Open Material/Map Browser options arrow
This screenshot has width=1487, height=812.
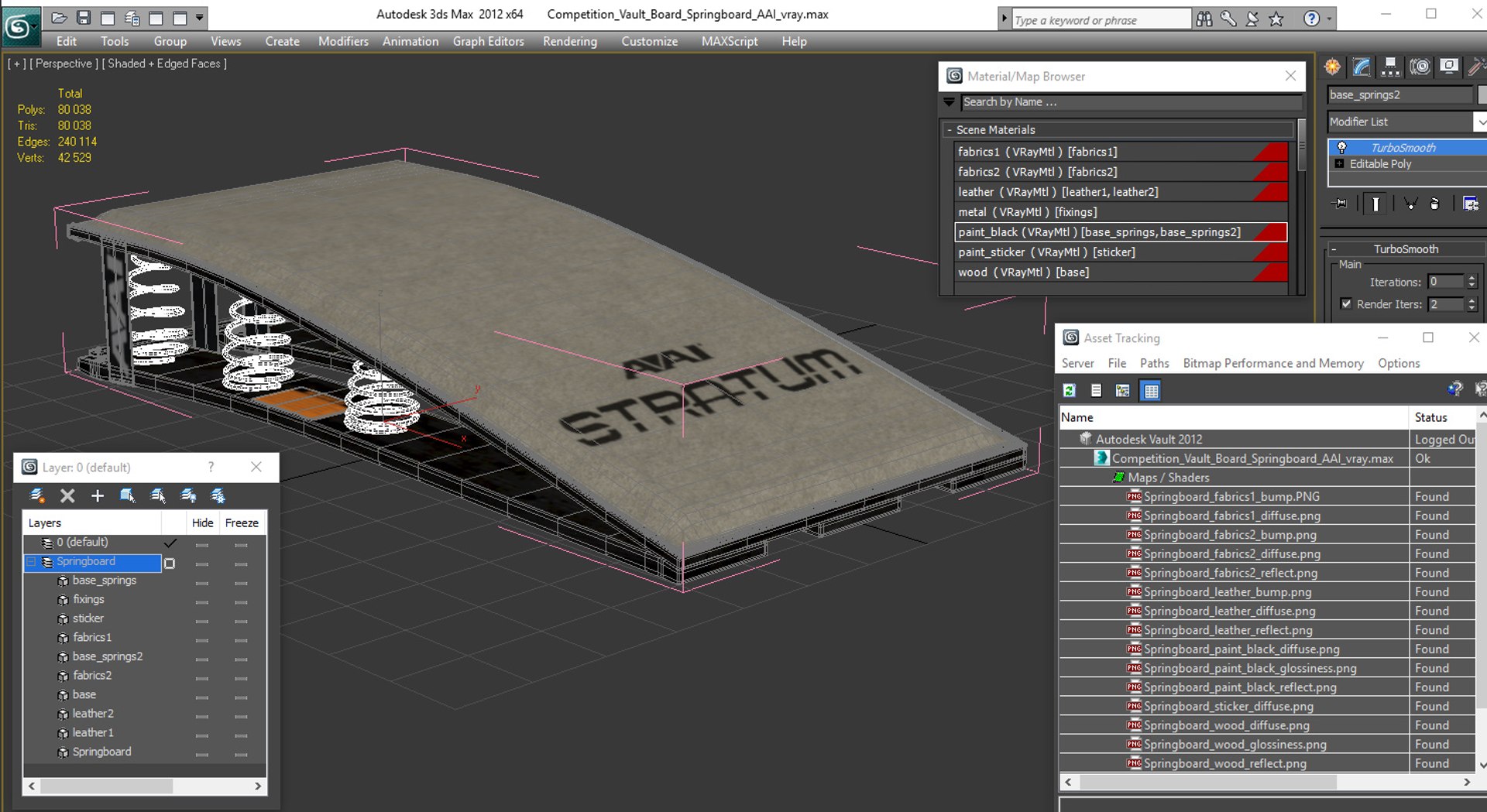click(949, 102)
